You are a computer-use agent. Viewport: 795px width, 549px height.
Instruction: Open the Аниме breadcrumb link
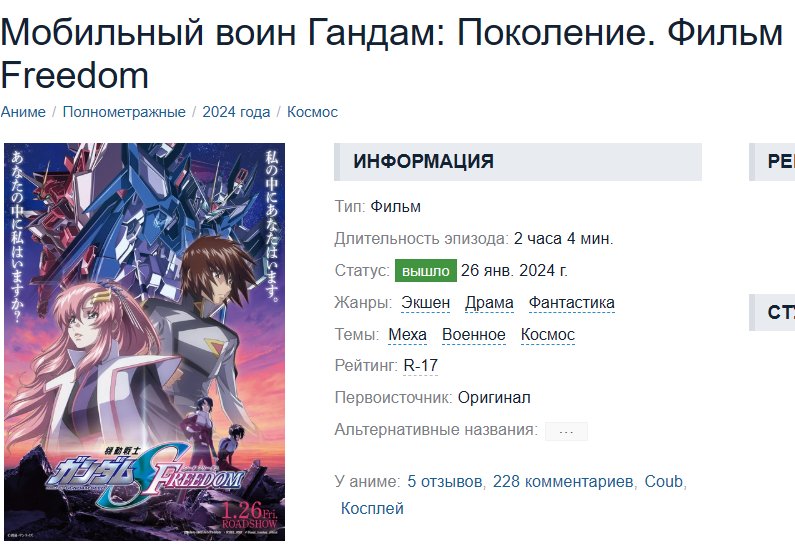pyautogui.click(x=23, y=112)
